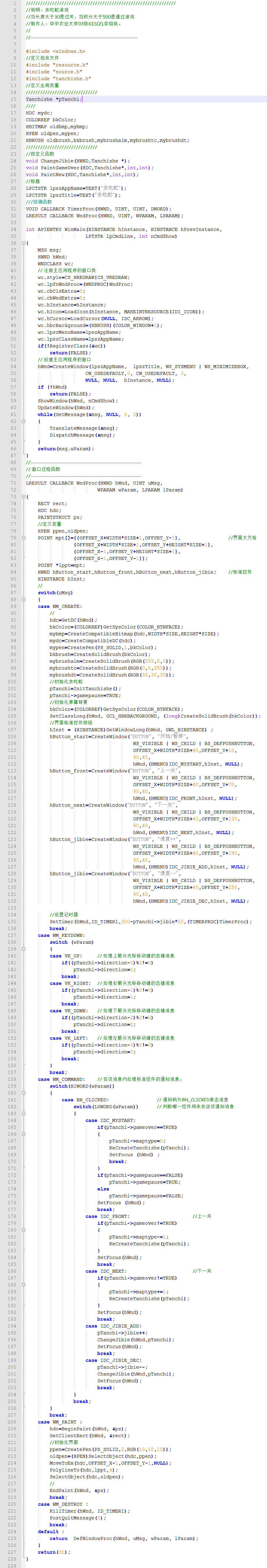Click the wc.lpfnWndProc assignment line

pyautogui.click(x=85, y=284)
